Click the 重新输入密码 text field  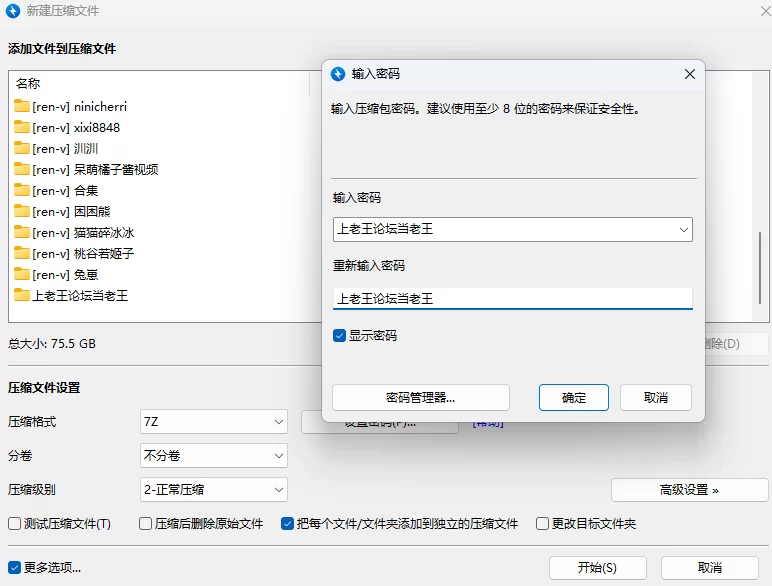tap(513, 298)
